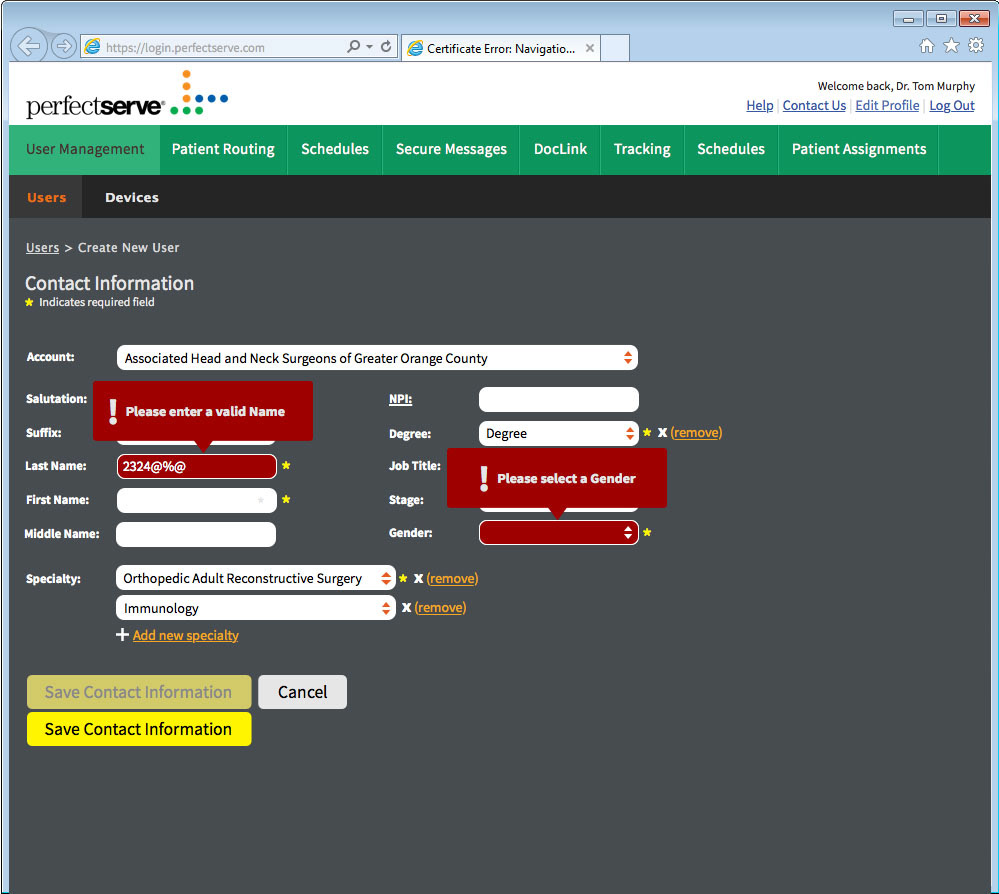Image resolution: width=999 pixels, height=894 pixels.
Task: Click the perfectserve logo
Action: pos(127,95)
